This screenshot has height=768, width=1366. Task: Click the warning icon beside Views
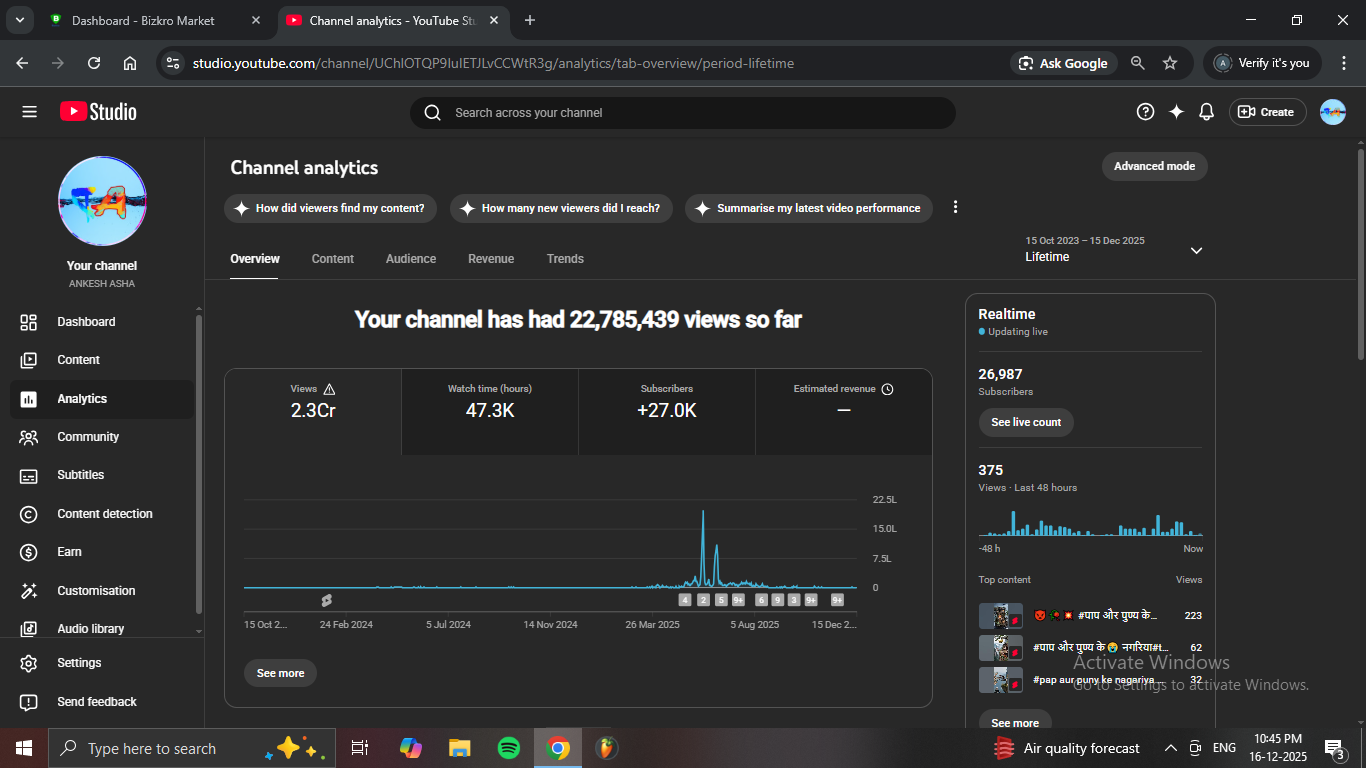pyautogui.click(x=330, y=389)
